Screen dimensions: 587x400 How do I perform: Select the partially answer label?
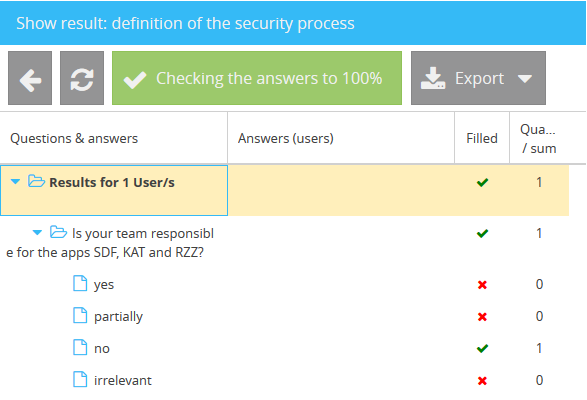tap(118, 316)
